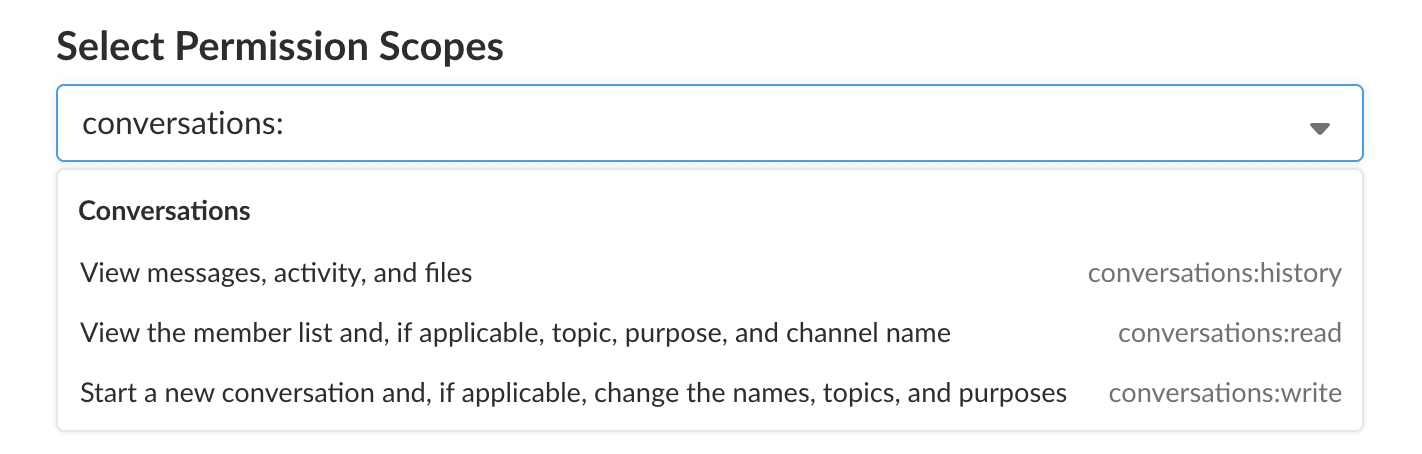Click blank space left of conversations:history code
Screen dimensions: 1422x454
point(780,273)
